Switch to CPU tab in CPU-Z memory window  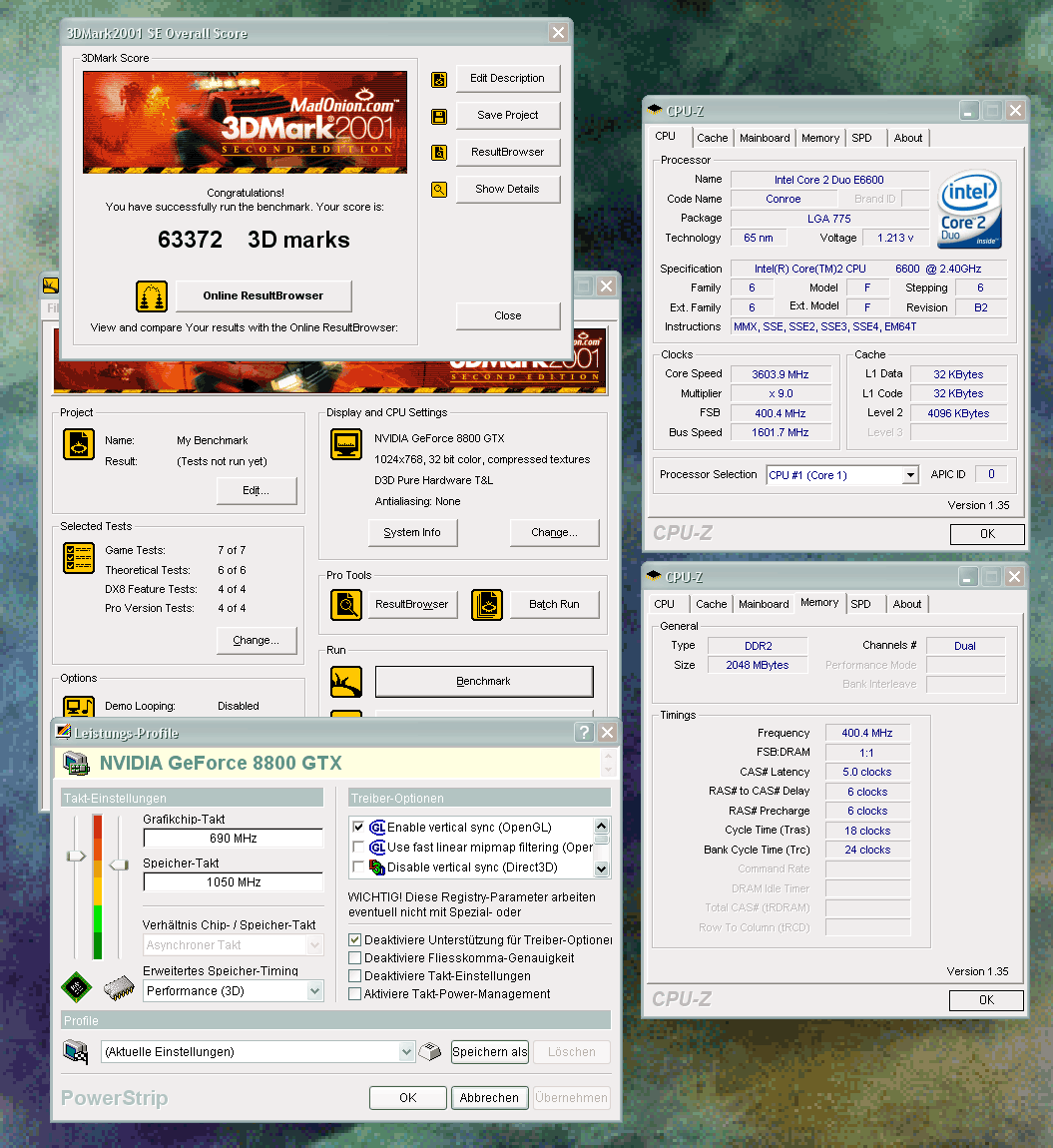point(664,604)
